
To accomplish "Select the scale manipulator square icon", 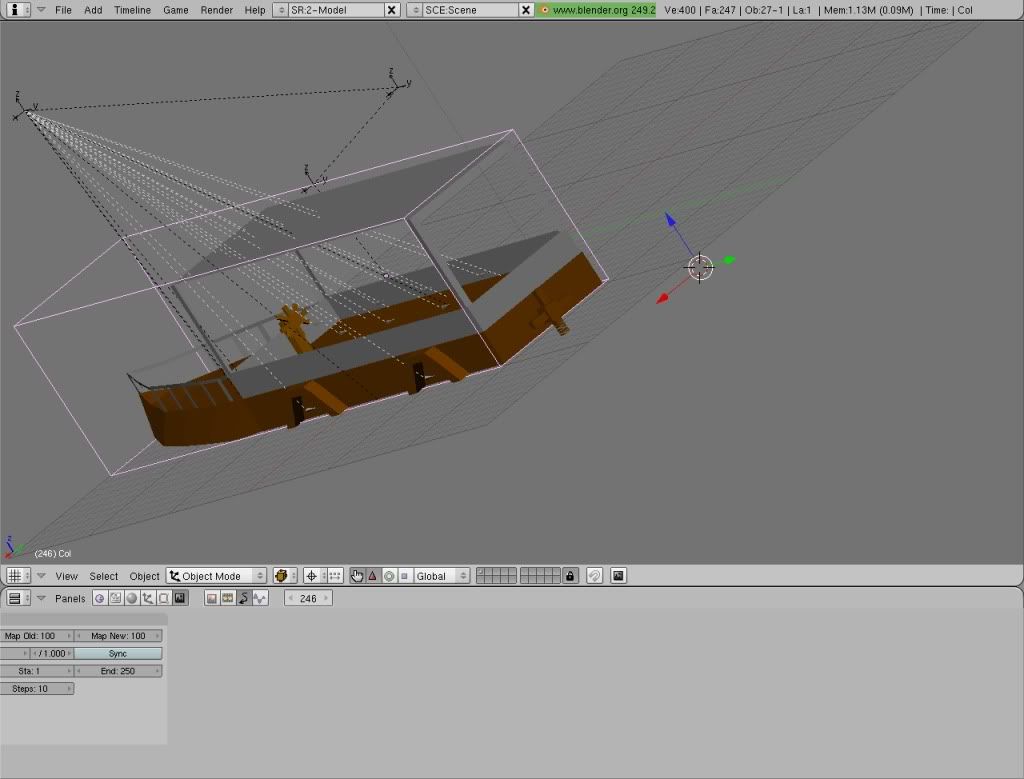I will pyautogui.click(x=404, y=576).
